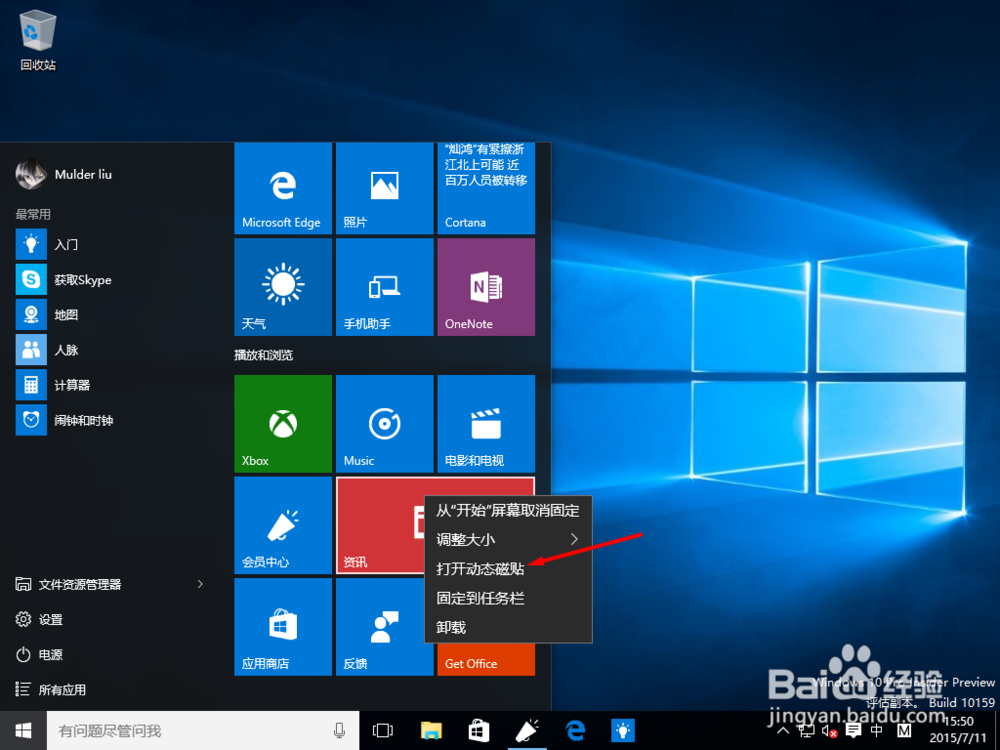Open the 电影和电视 tile

tap(486, 423)
